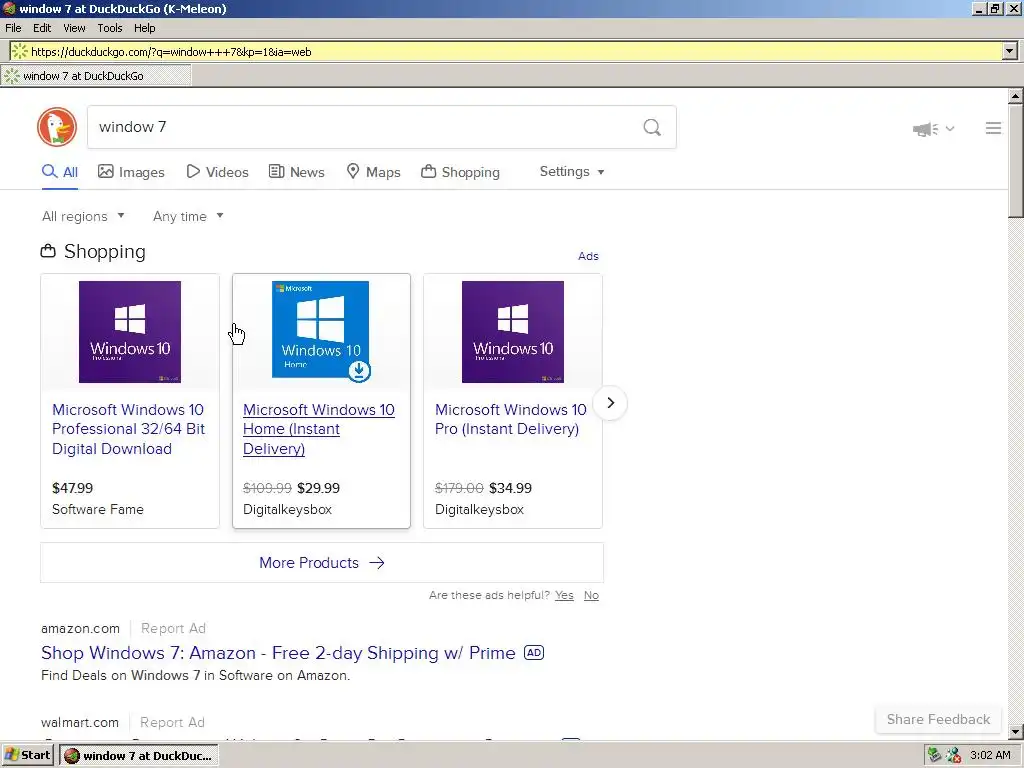The image size is (1024, 768).
Task: Click the K-Meleon taskbar button
Action: [x=138, y=756]
